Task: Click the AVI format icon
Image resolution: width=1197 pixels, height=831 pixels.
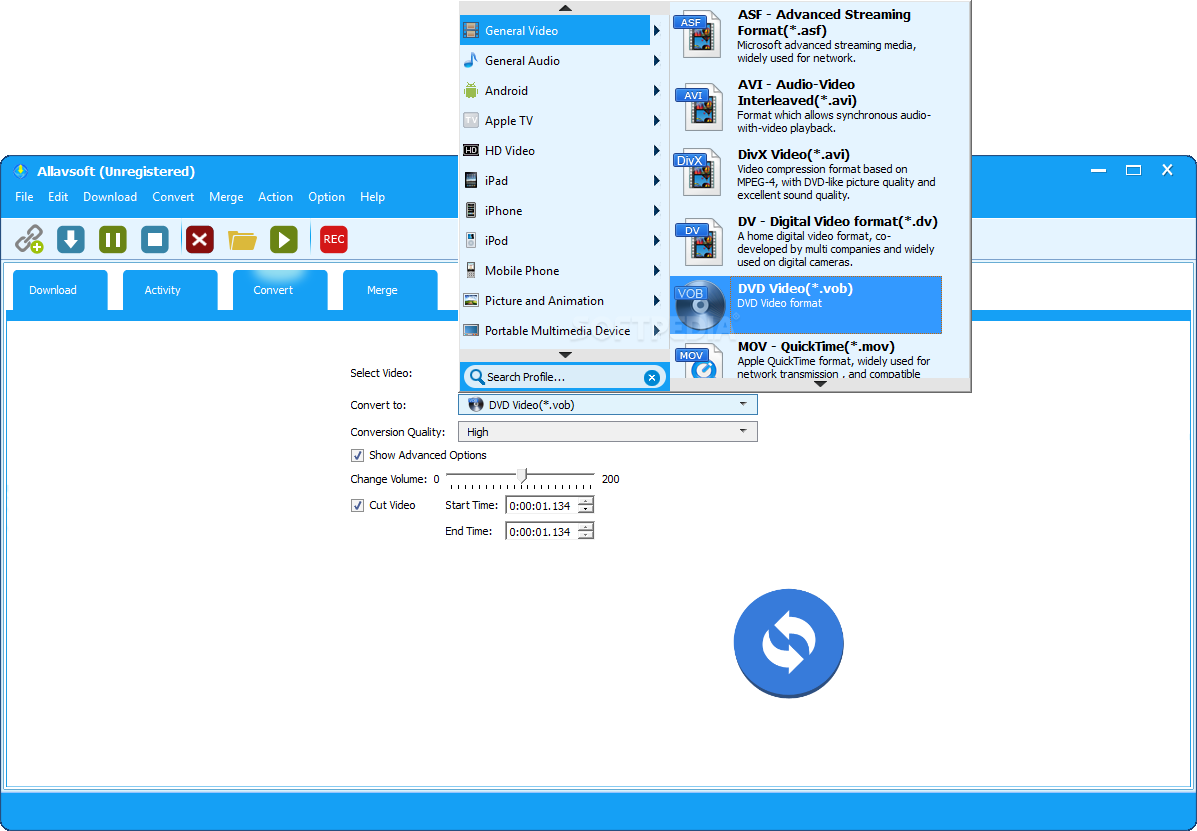Action: [x=698, y=107]
